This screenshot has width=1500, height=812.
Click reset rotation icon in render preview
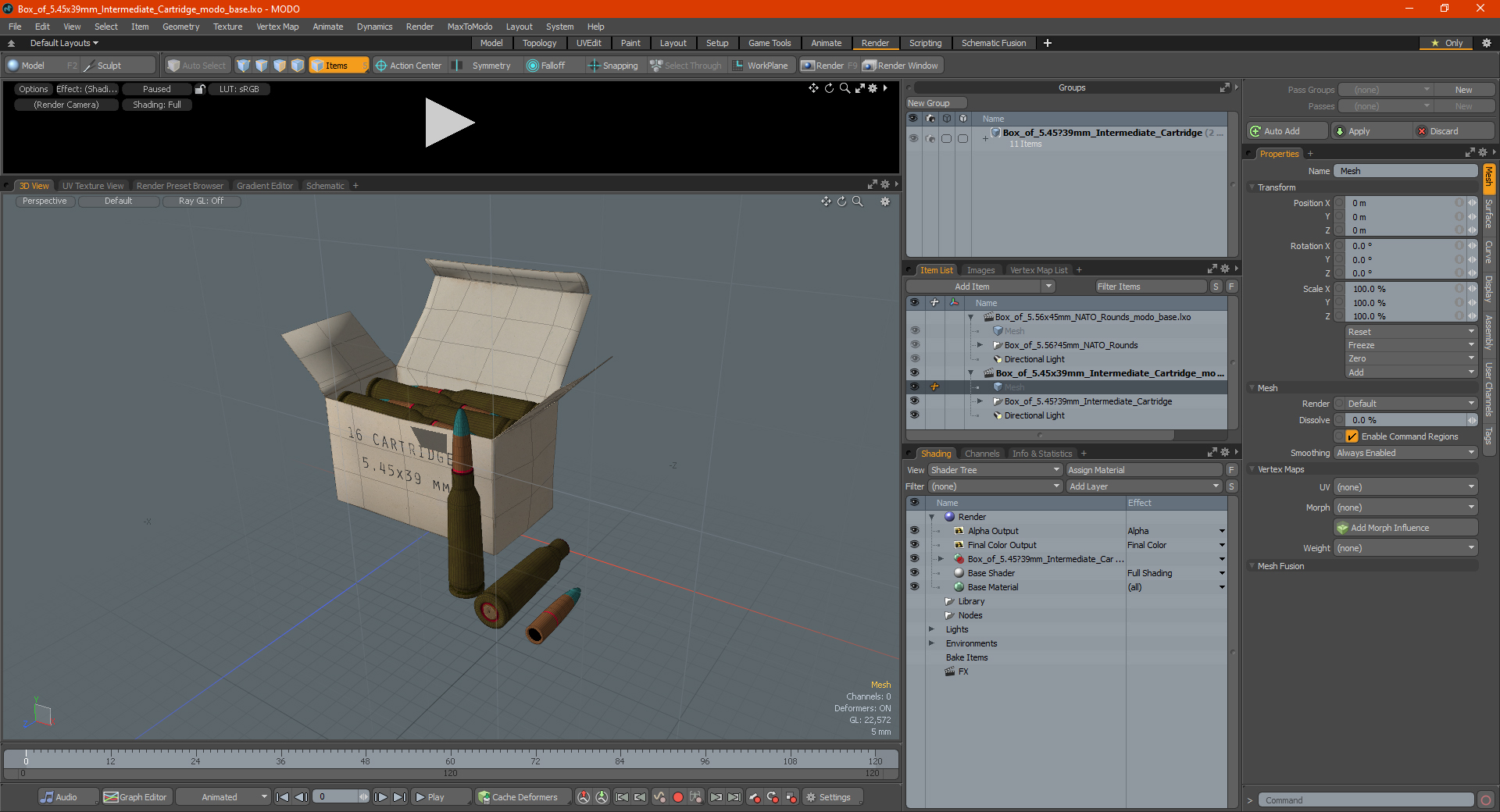[x=830, y=88]
